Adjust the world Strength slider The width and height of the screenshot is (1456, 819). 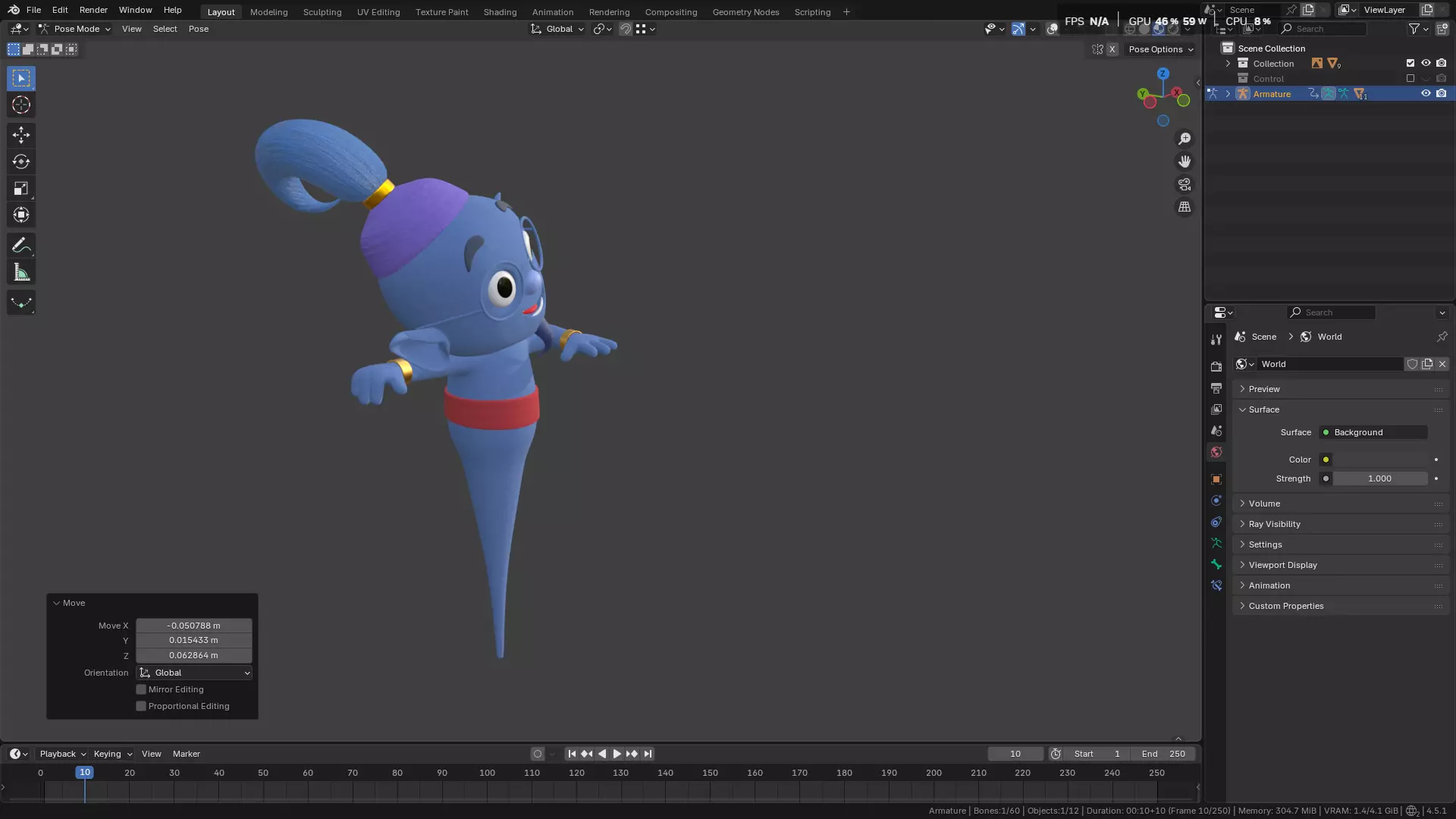point(1380,479)
